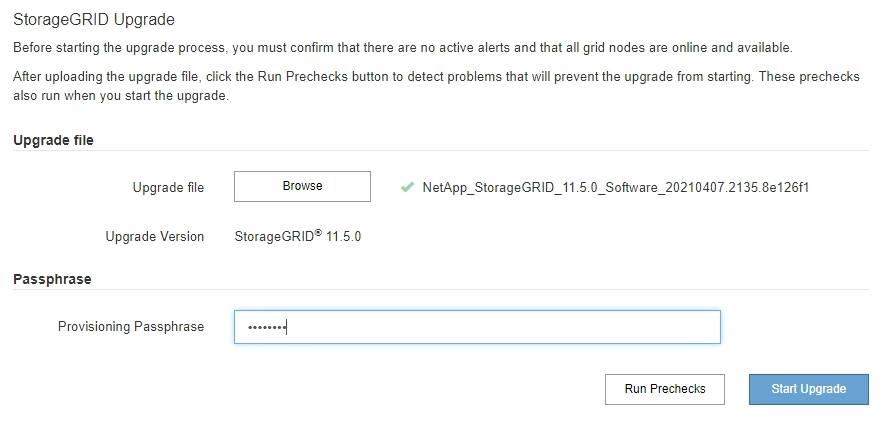Click the 'Upgrade file' label beside the Browse button
Screen dimensions: 890x425
pyautogui.click(x=168, y=188)
